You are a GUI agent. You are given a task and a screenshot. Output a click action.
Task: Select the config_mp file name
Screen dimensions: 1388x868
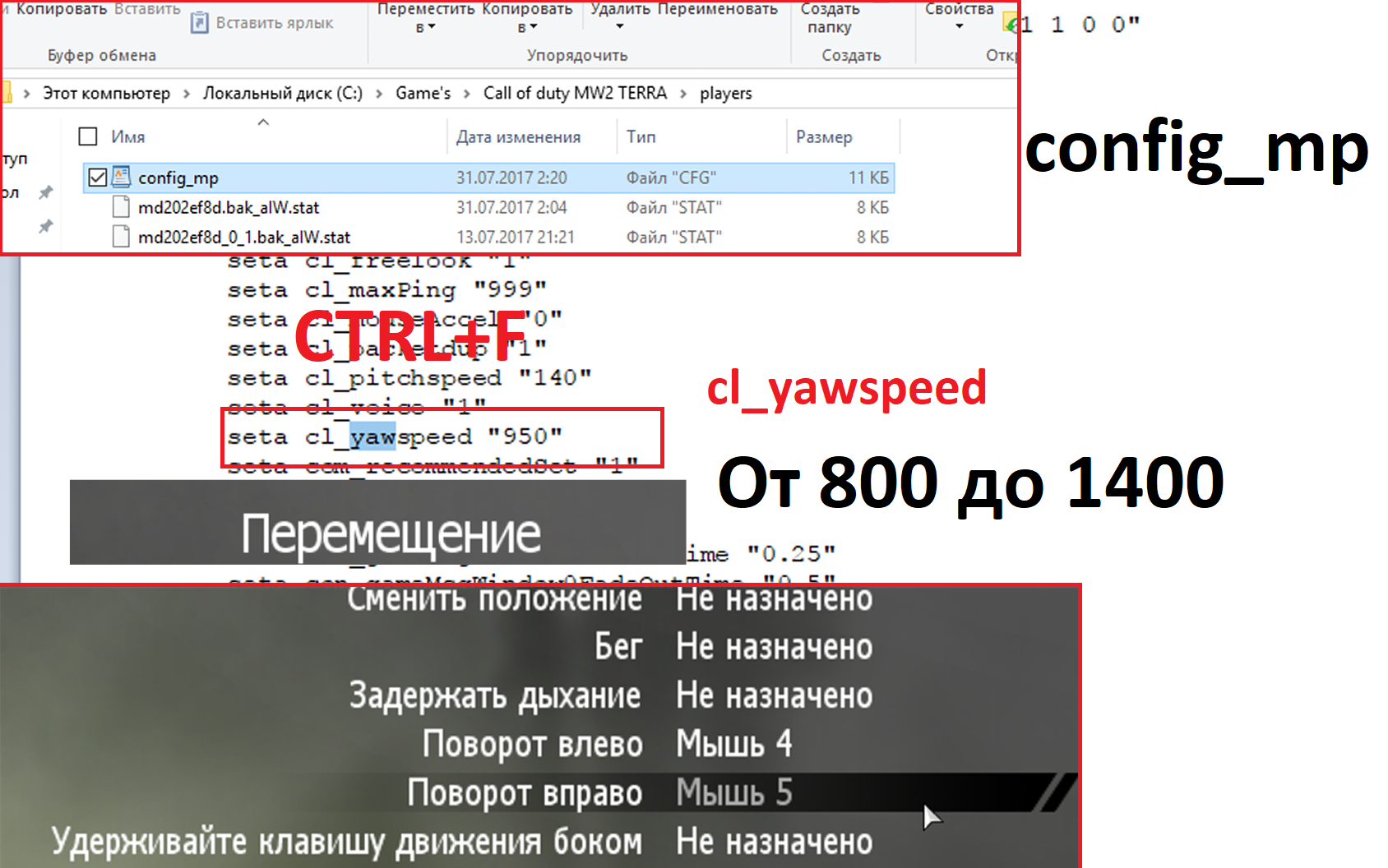[x=178, y=178]
